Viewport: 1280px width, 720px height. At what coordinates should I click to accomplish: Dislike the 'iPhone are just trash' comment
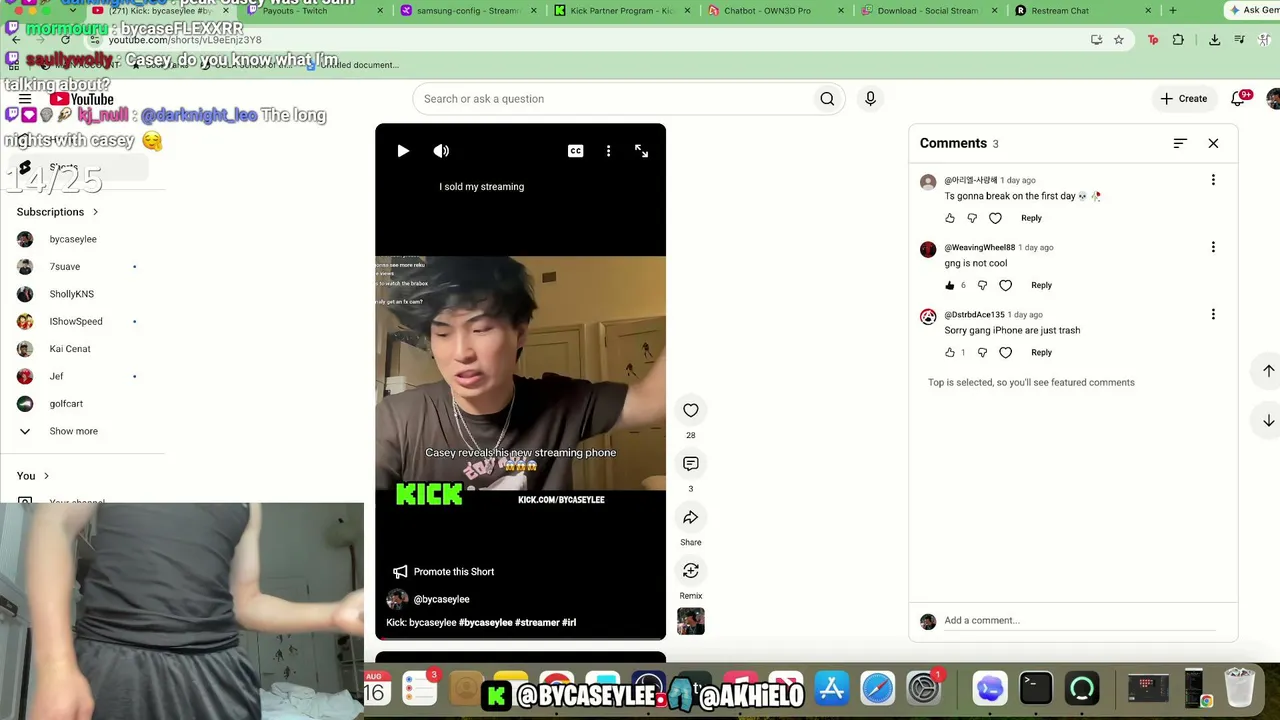[x=982, y=352]
